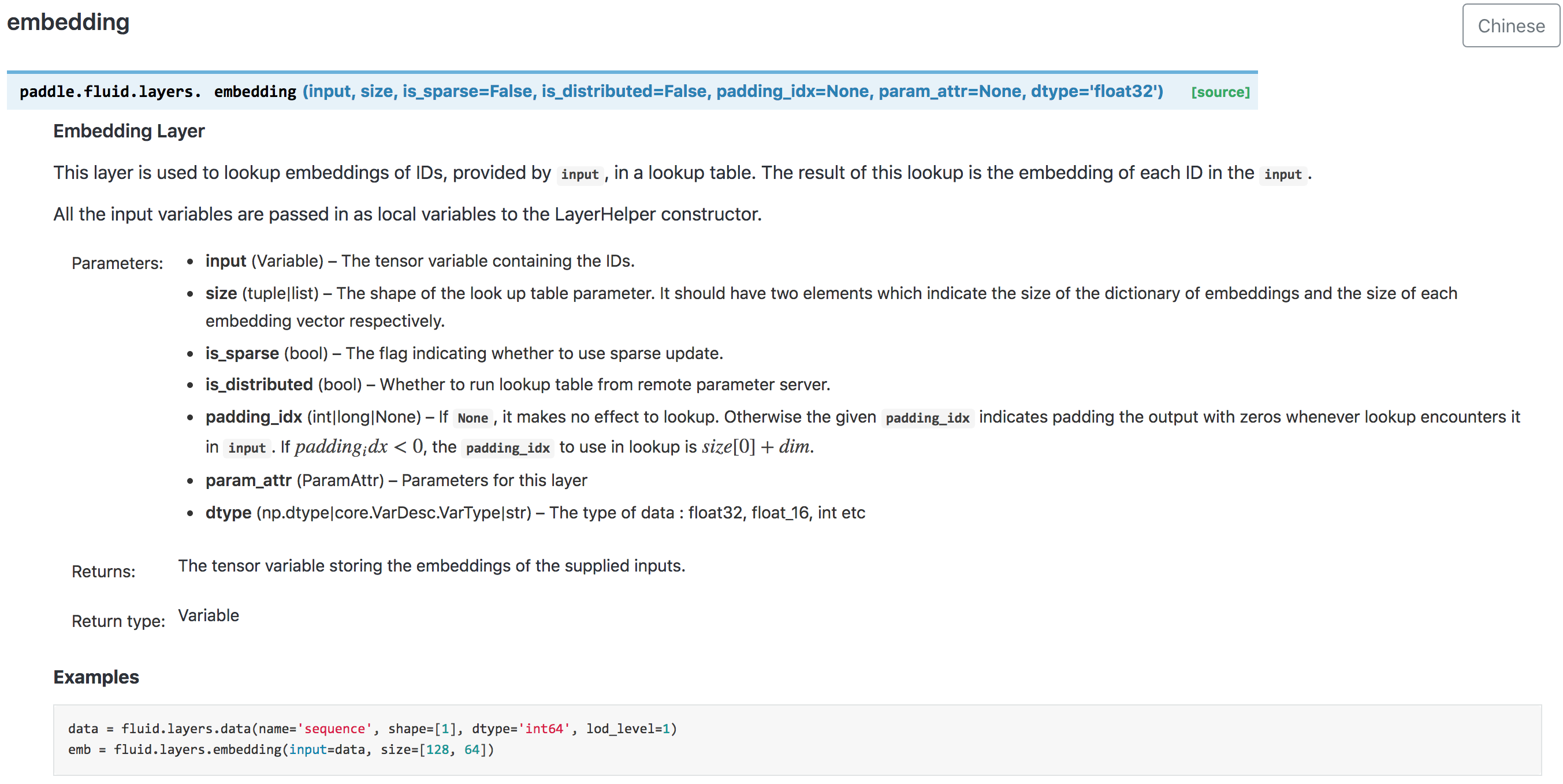Click the bold size parameter name
Screen dimensions: 1563x784
[221, 293]
